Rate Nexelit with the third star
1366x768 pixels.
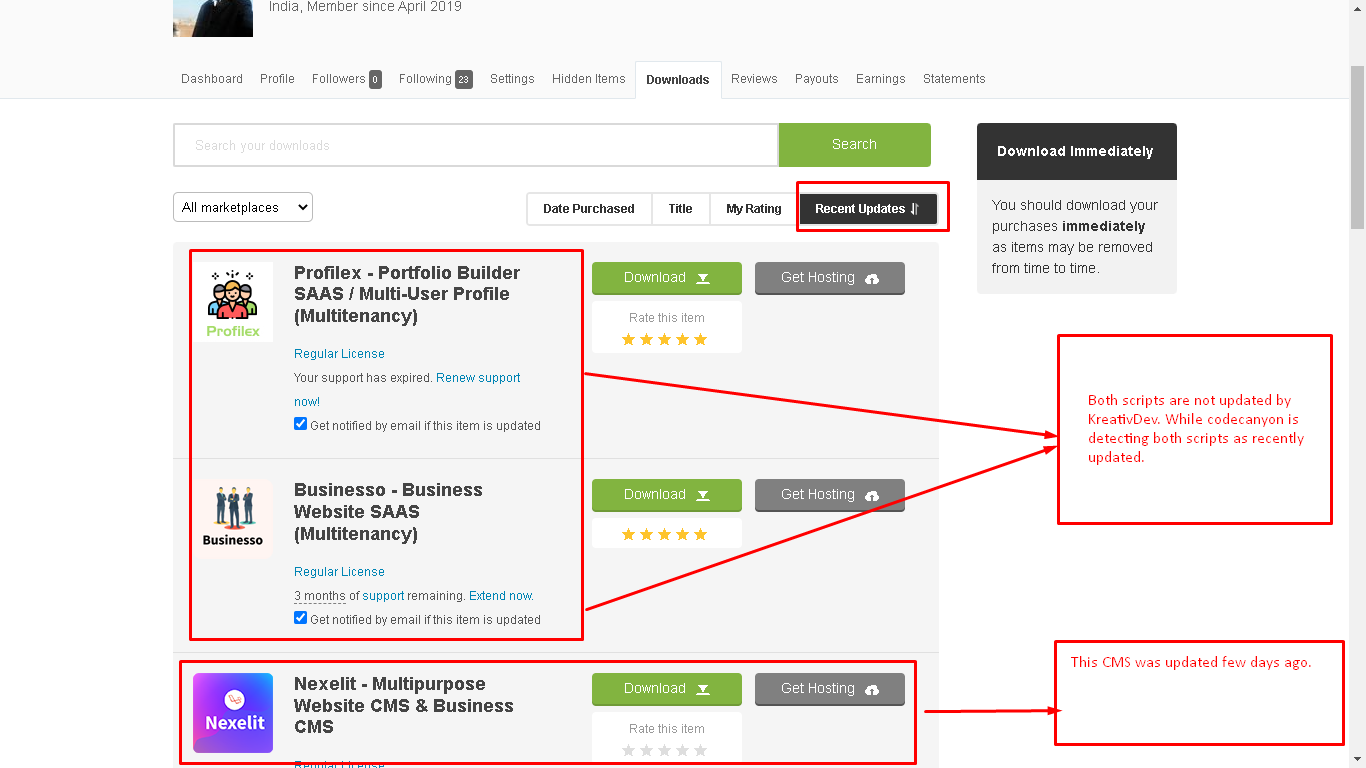click(664, 750)
